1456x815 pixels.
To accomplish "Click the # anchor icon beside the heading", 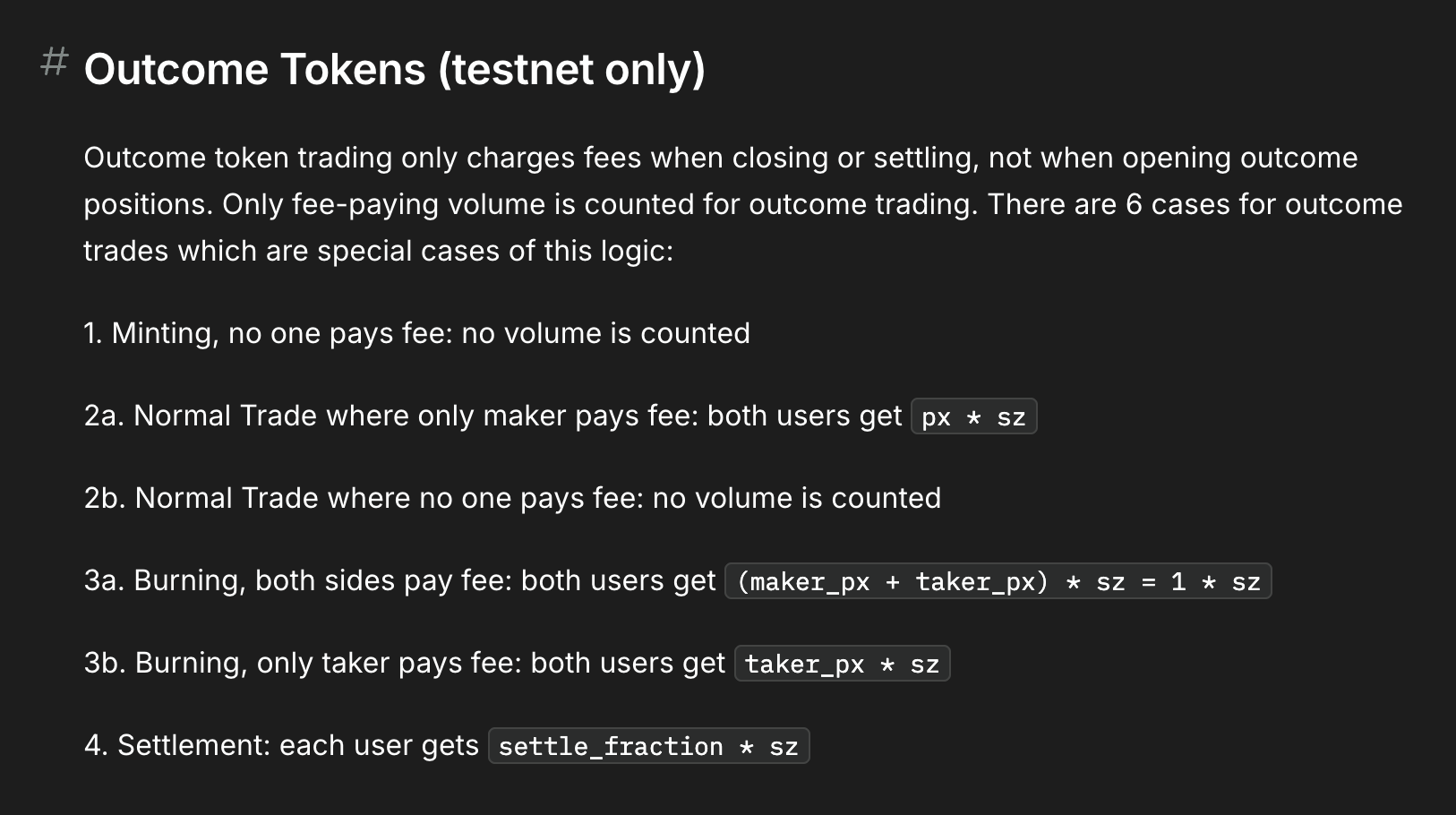I will coord(55,63).
